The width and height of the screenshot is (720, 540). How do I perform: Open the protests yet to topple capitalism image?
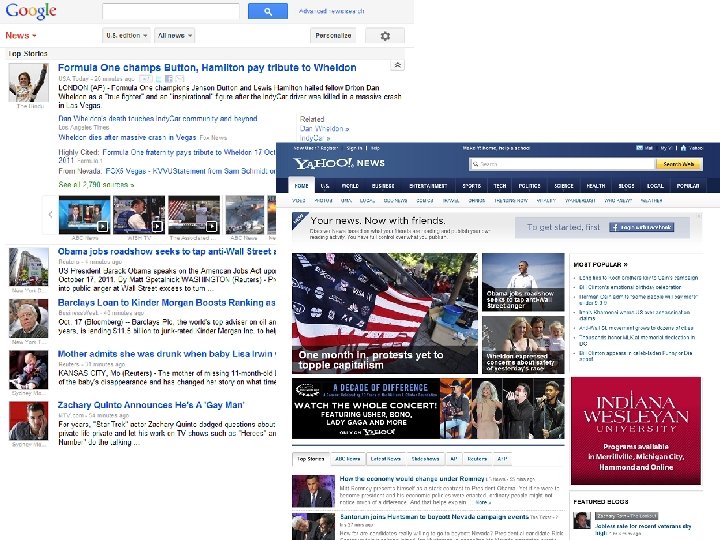385,313
